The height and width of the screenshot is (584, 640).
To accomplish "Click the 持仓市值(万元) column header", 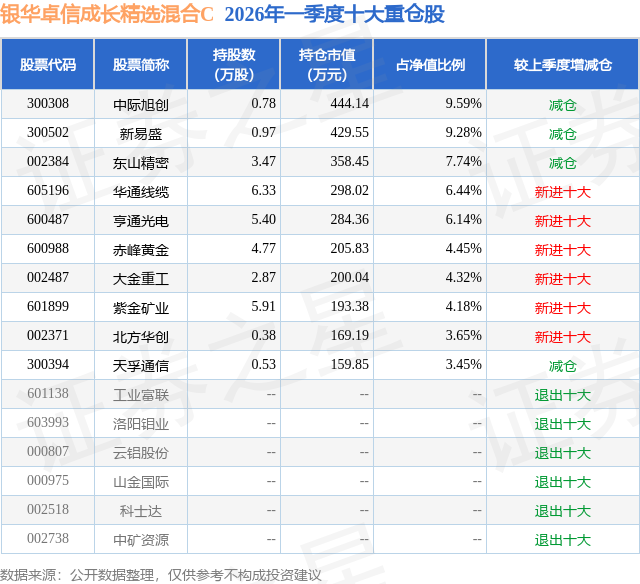I will coord(327,64).
